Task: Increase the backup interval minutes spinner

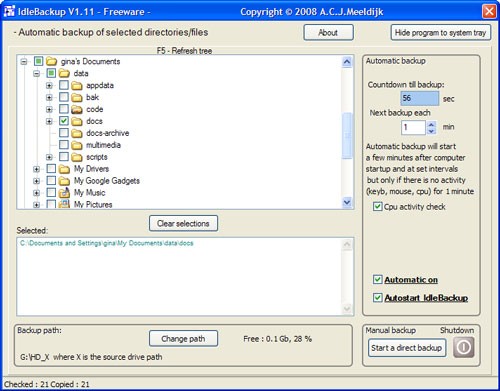Action: coord(431,124)
